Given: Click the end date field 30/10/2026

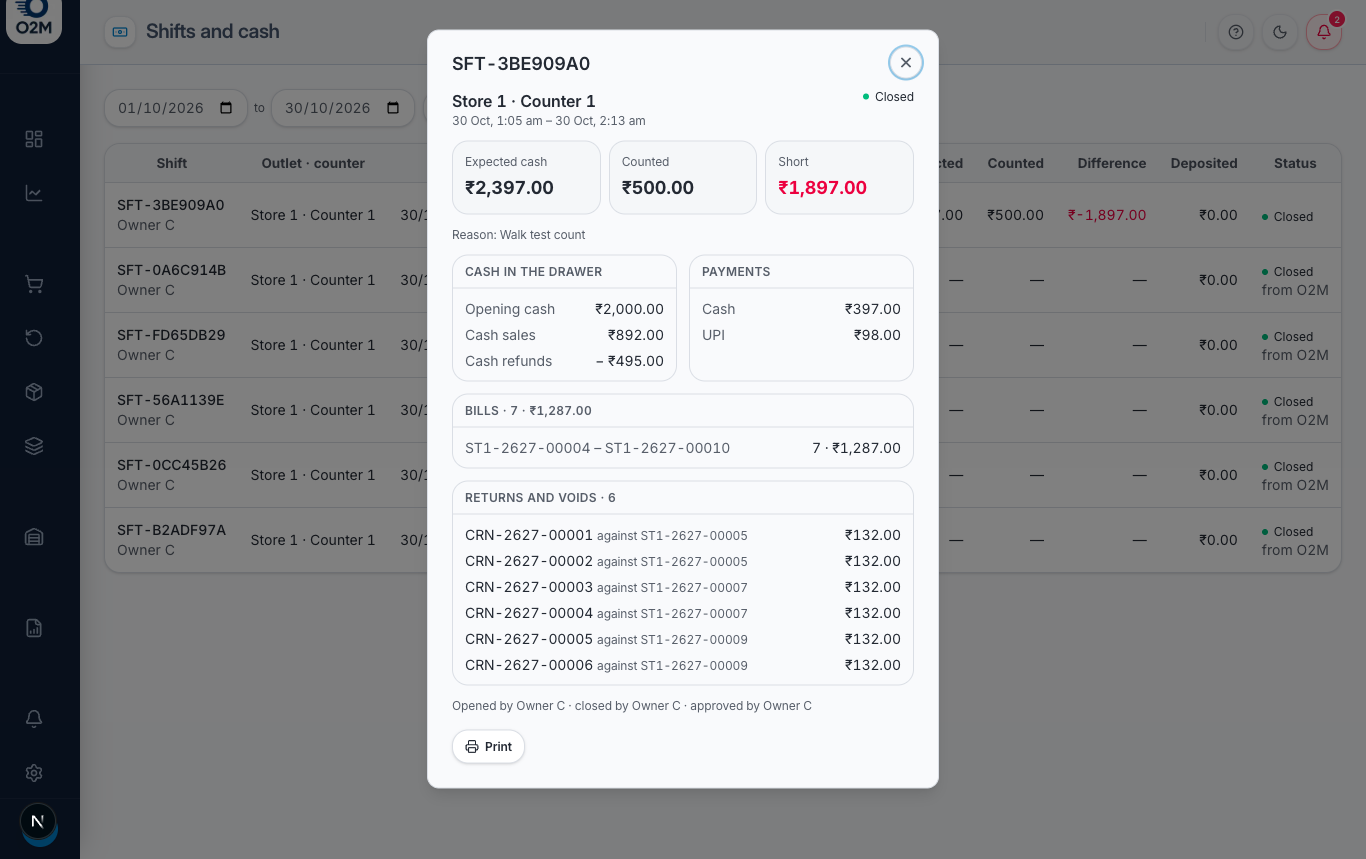Looking at the screenshot, I should [x=343, y=108].
